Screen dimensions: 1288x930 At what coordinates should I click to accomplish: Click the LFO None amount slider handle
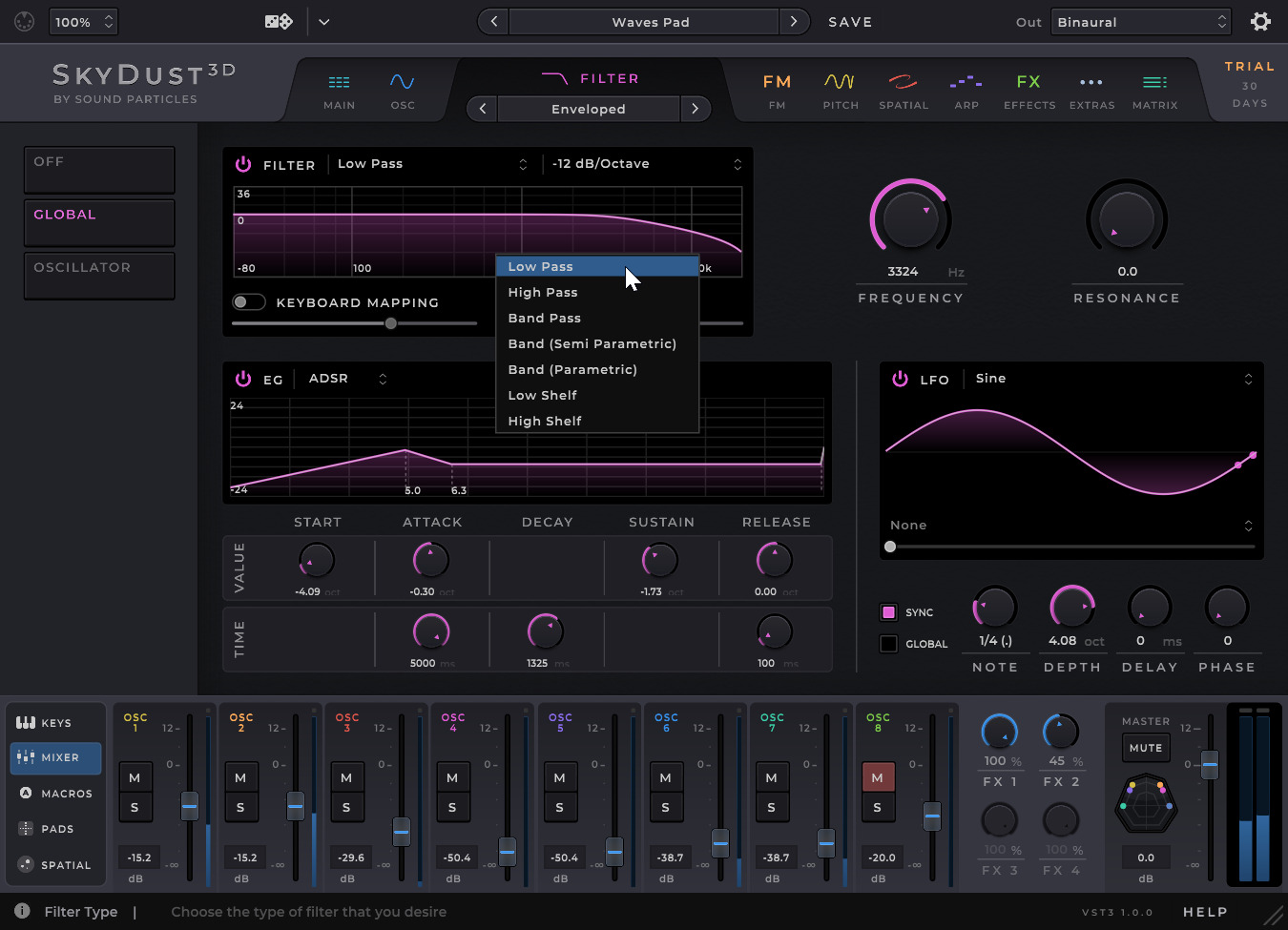[x=890, y=547]
